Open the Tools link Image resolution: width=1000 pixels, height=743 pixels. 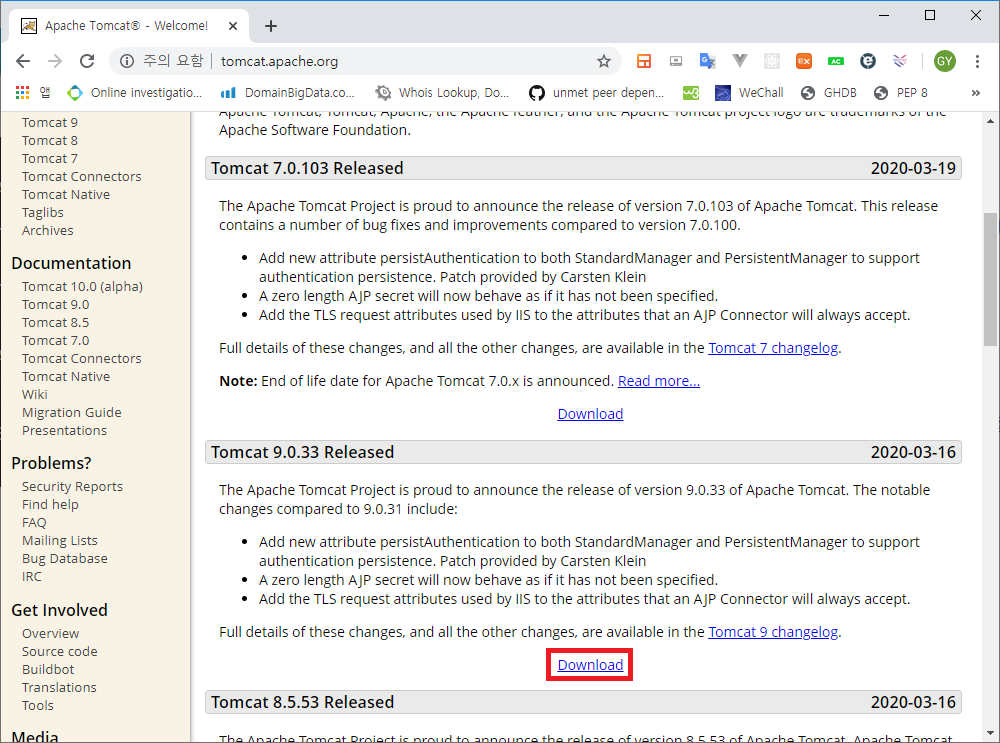point(38,705)
